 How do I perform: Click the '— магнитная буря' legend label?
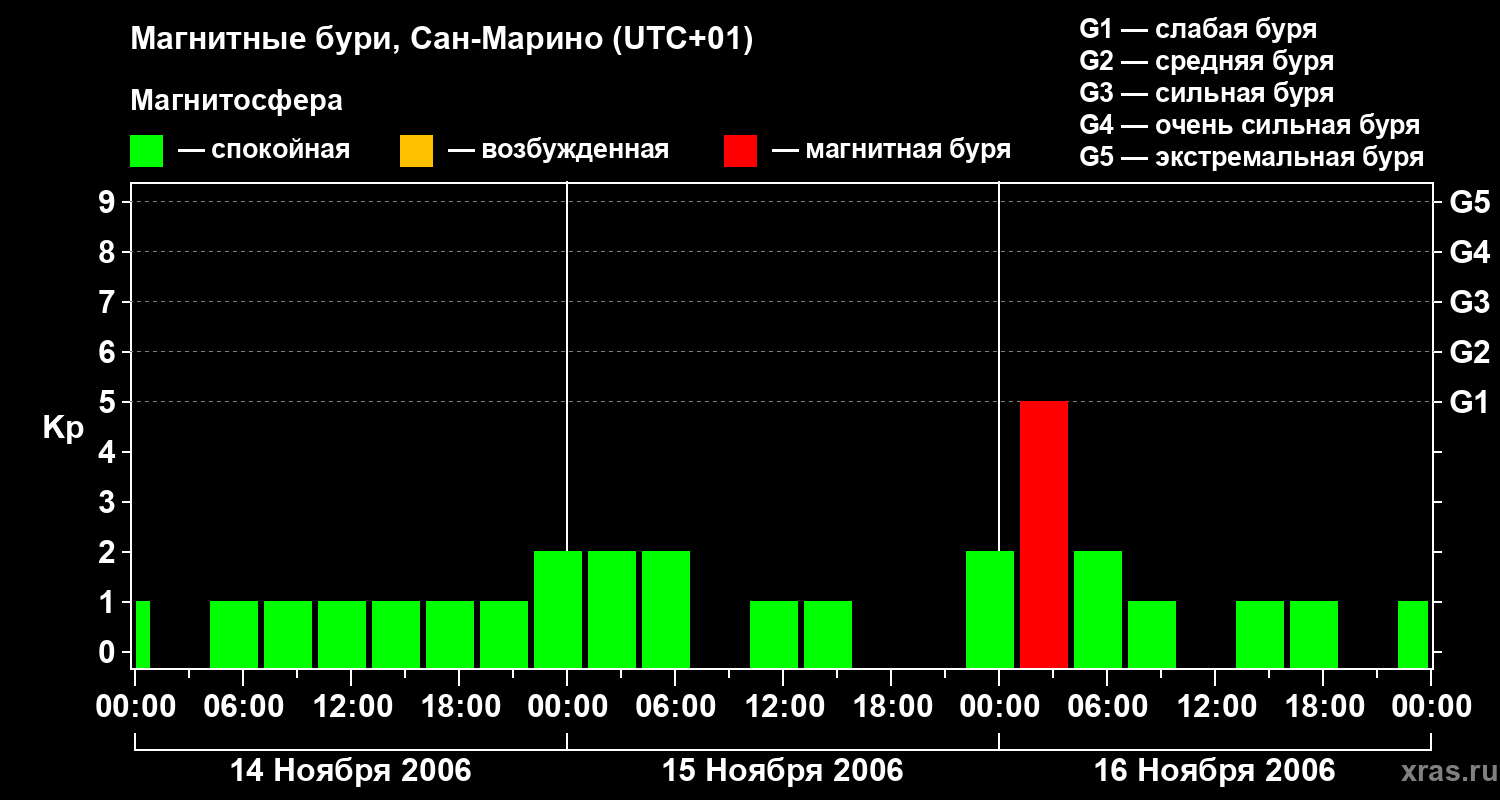(x=892, y=151)
